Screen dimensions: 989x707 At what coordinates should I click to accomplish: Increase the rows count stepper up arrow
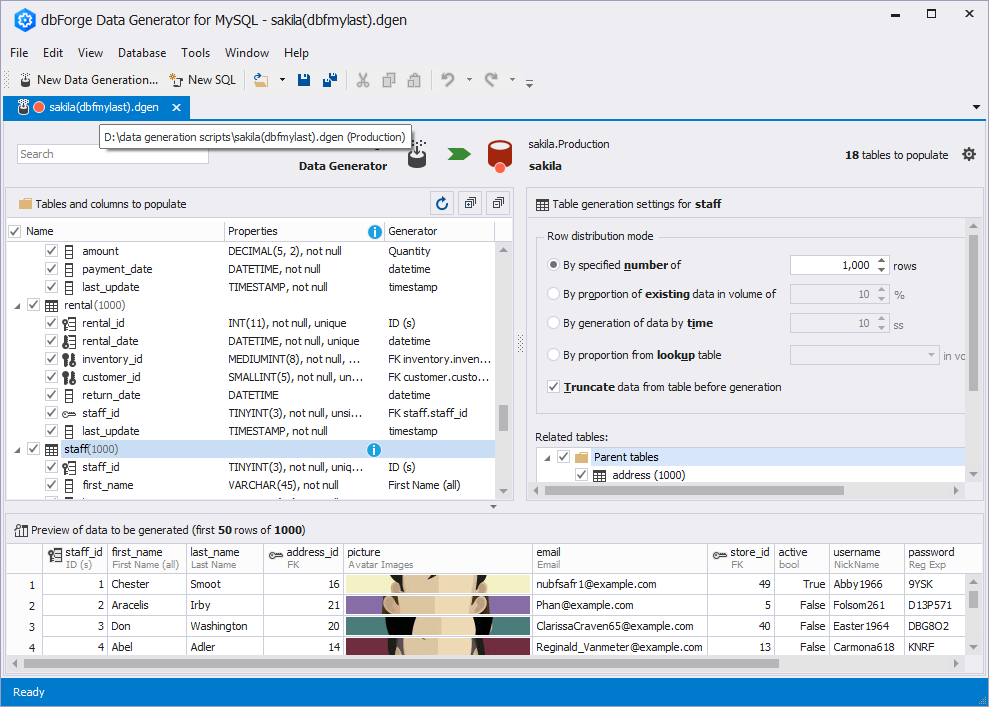(x=882, y=260)
